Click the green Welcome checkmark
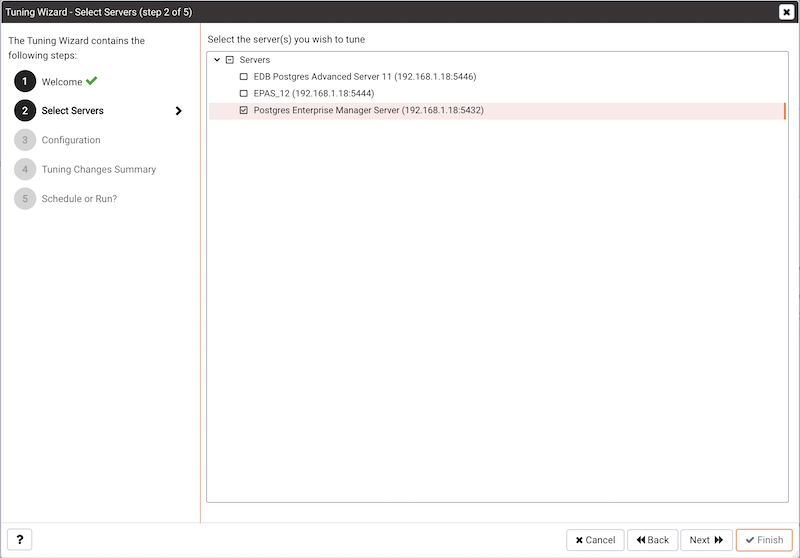The width and height of the screenshot is (800, 558). [x=91, y=81]
